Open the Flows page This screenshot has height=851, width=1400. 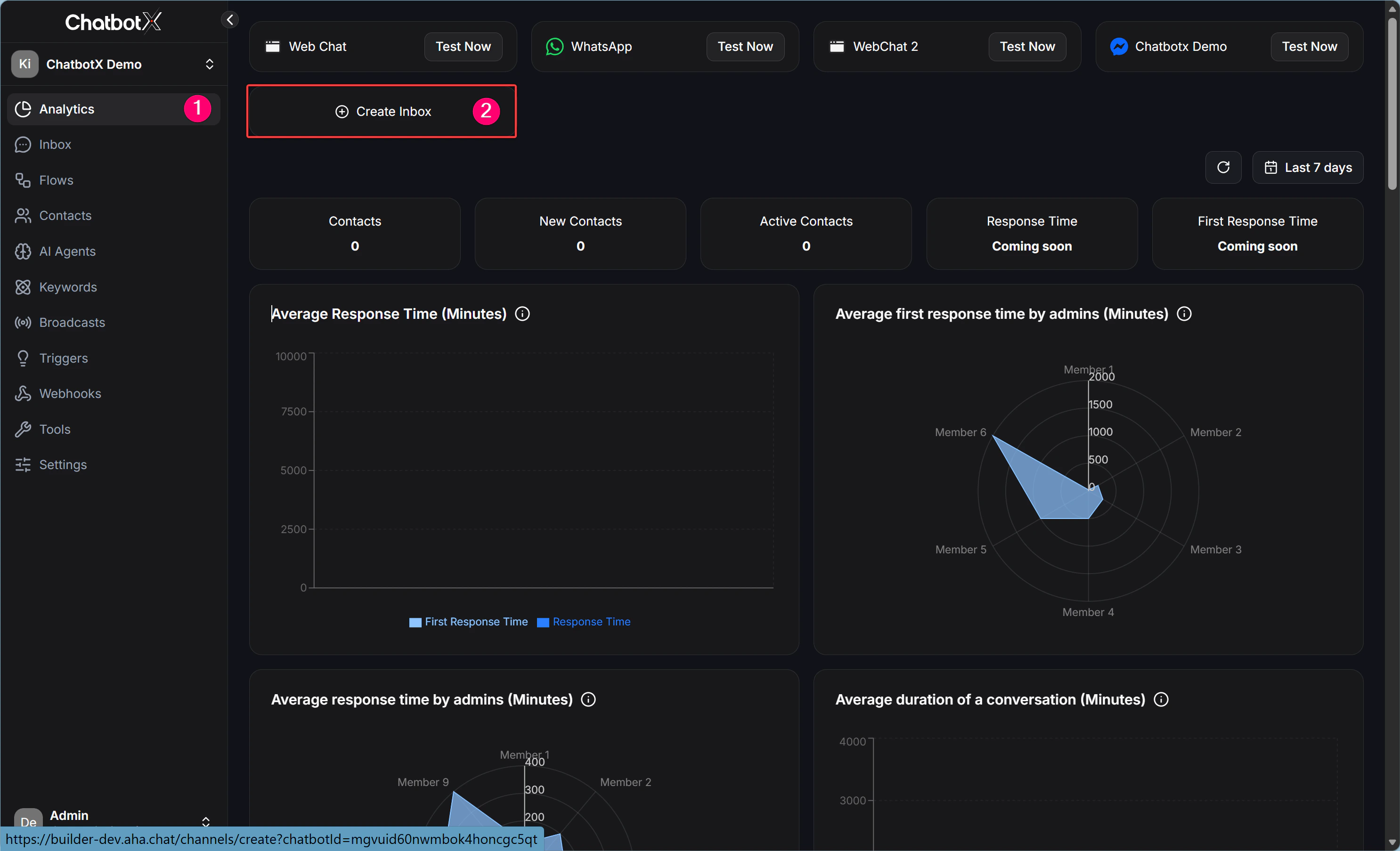tap(113, 180)
